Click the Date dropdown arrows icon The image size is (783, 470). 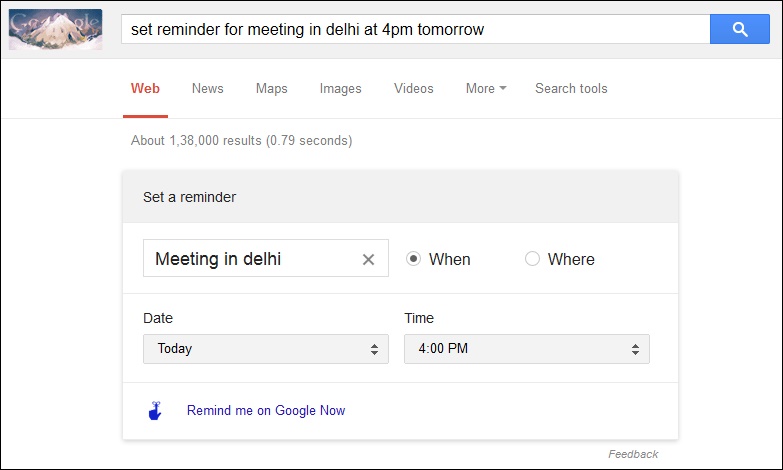[374, 349]
